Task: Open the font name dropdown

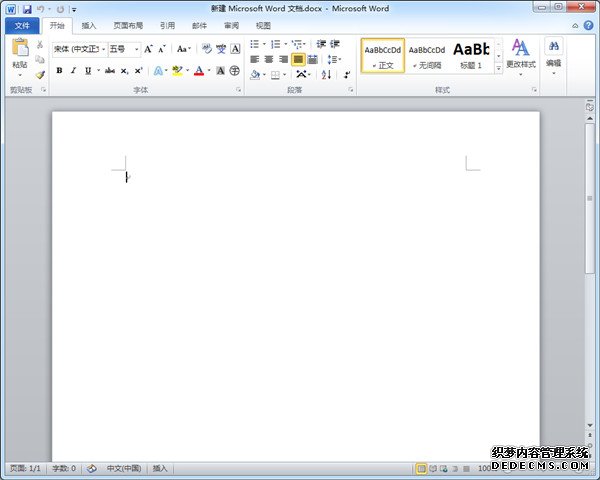Action: (103, 49)
